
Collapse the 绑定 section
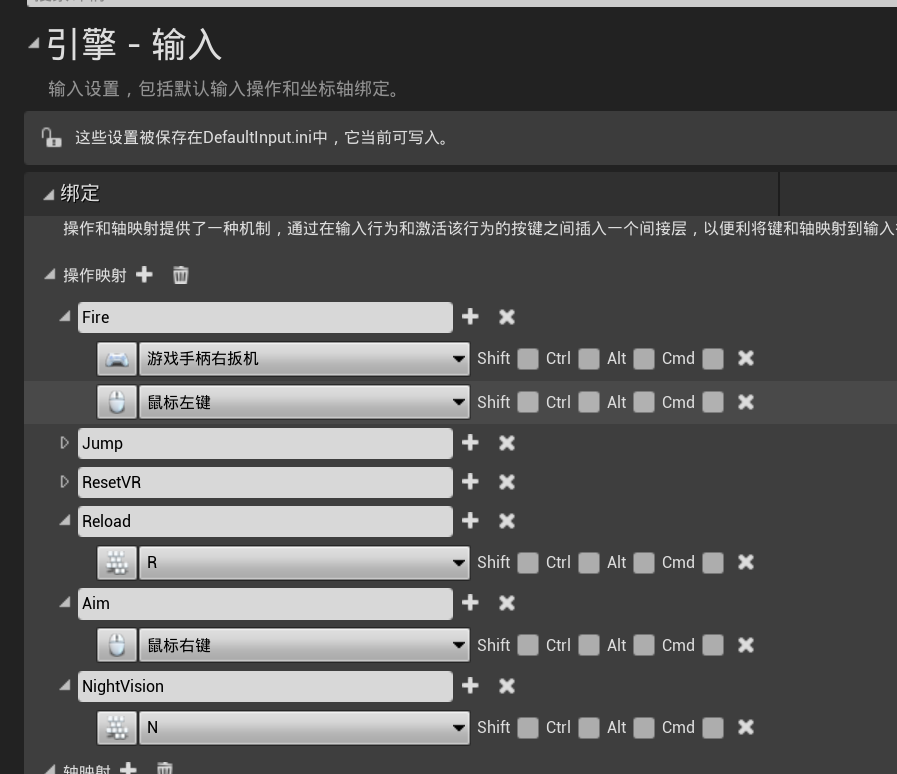coord(49,195)
